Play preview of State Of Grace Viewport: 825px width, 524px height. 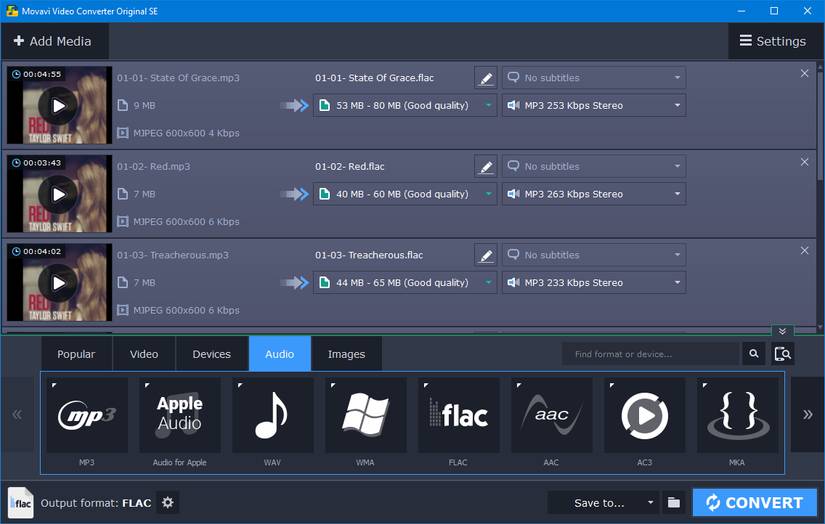58,106
